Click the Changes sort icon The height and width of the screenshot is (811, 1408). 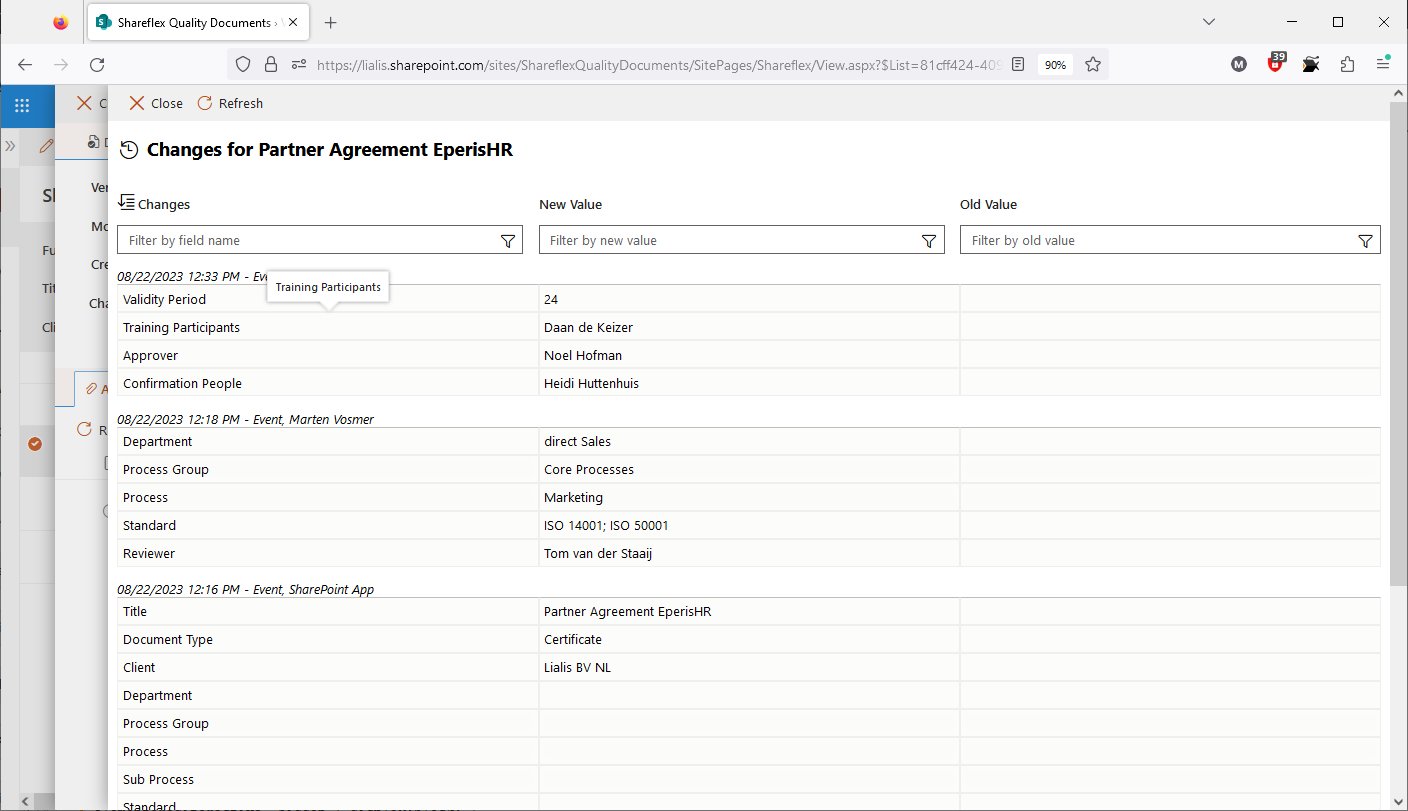click(126, 203)
